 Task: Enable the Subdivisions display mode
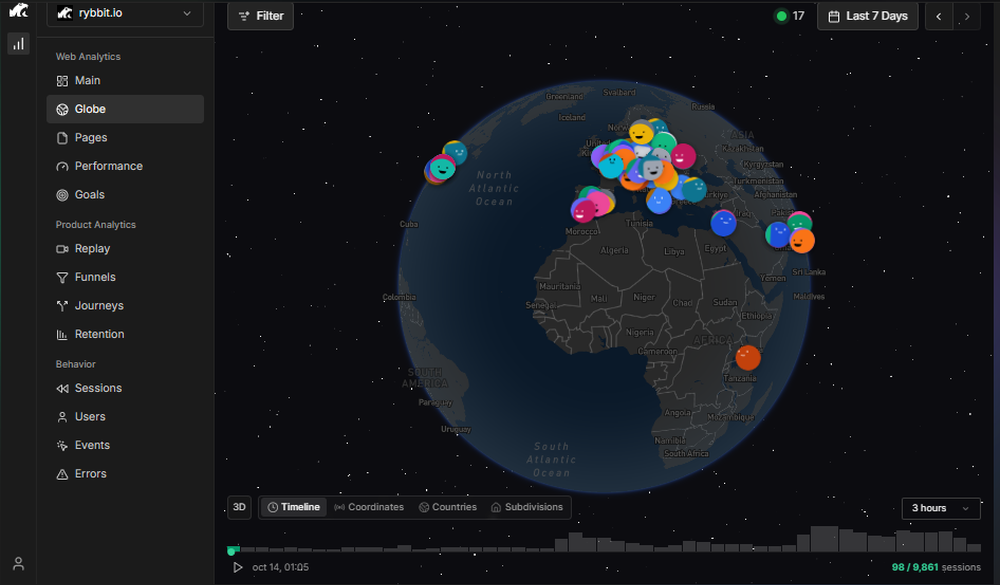(x=527, y=507)
